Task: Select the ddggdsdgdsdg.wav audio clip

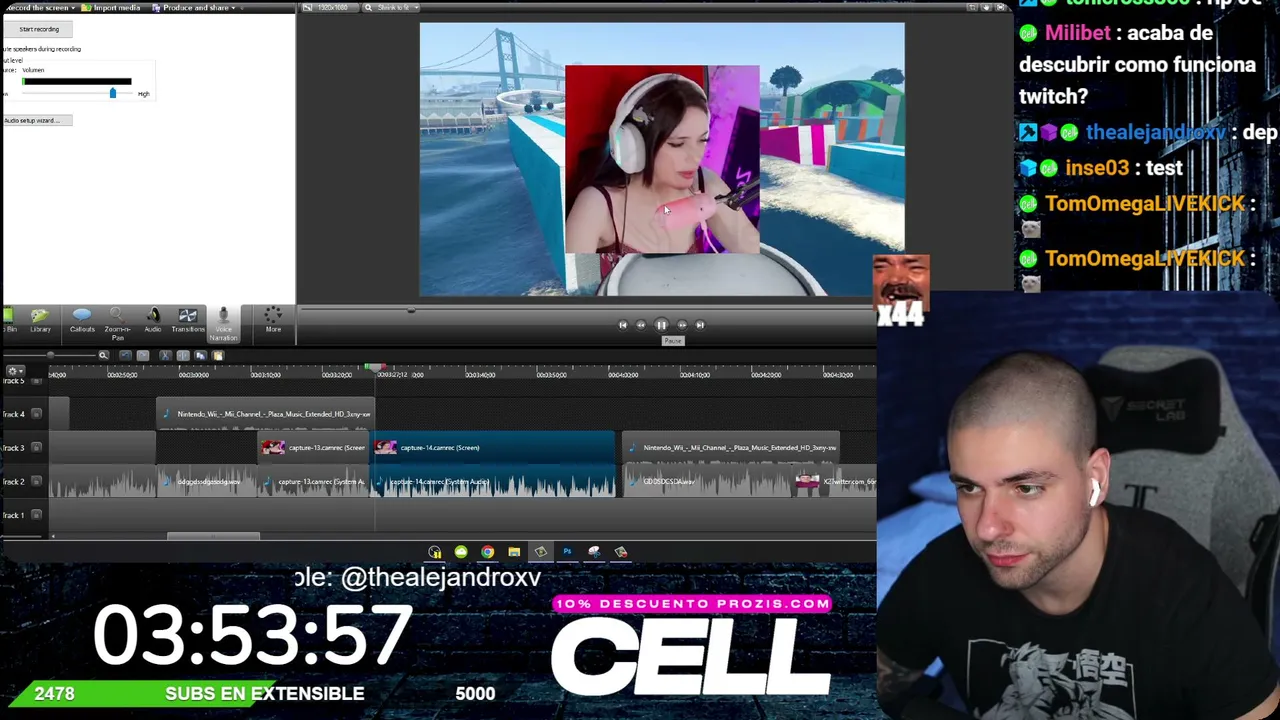Action: (209, 482)
